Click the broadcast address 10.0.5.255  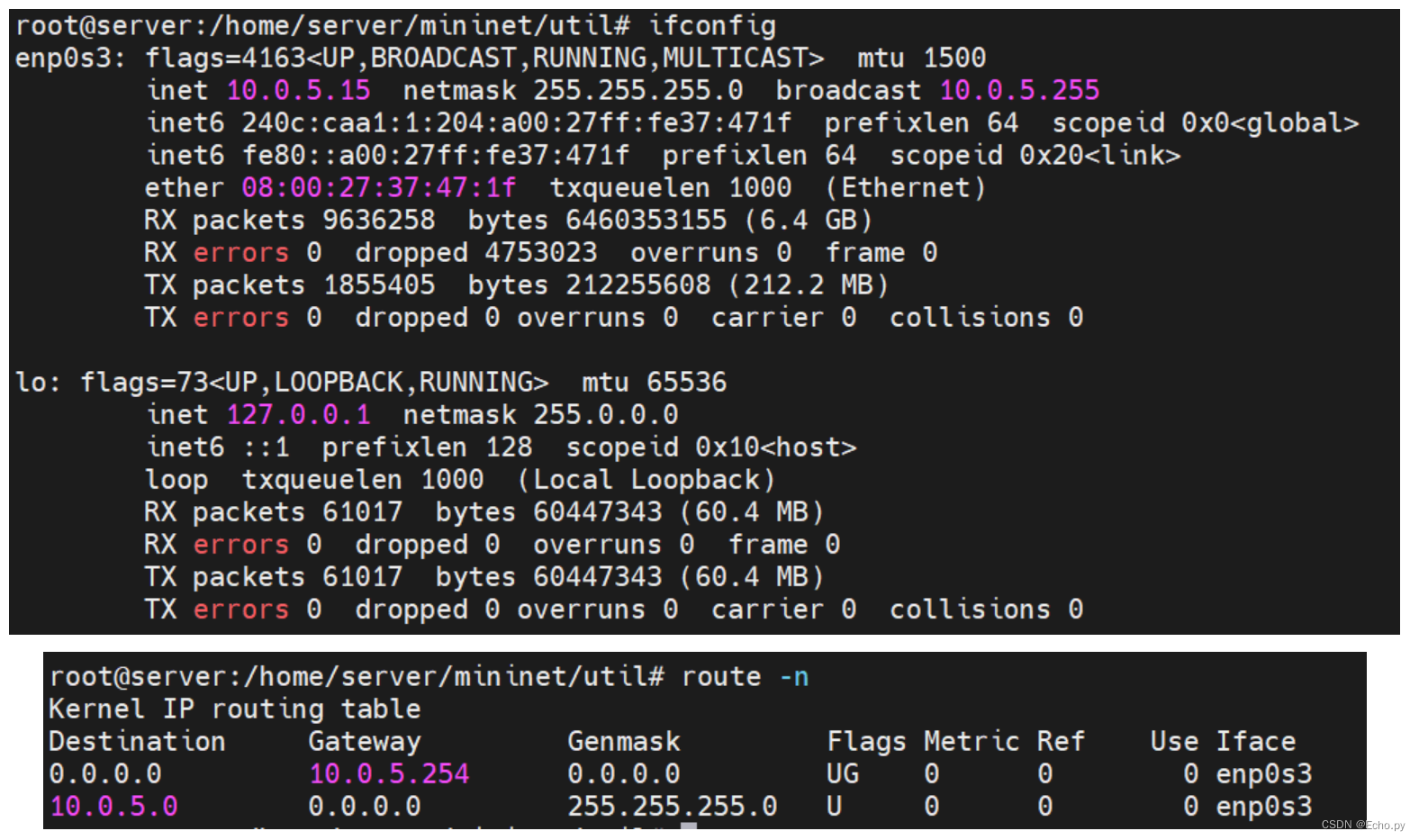1019,91
